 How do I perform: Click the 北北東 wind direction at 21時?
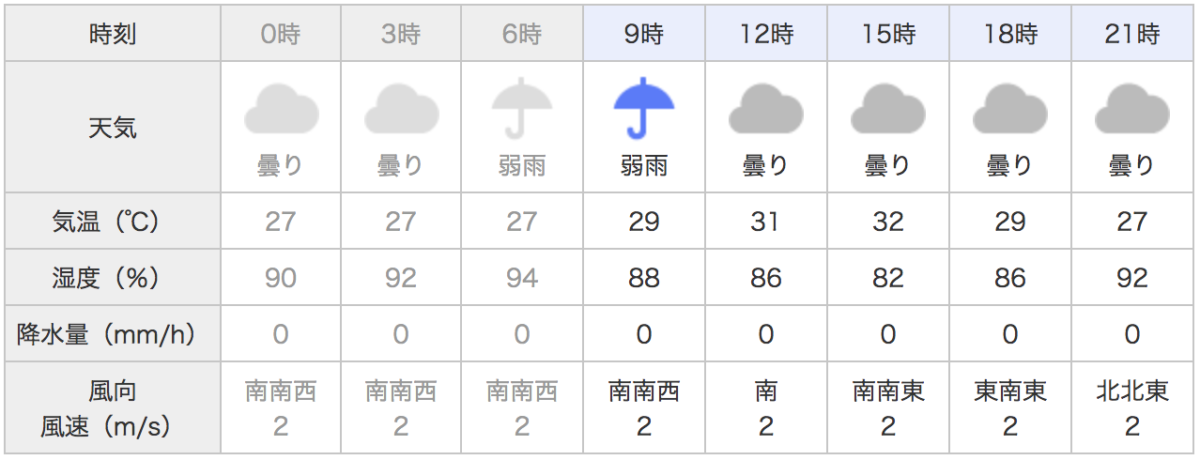[x=1132, y=392]
